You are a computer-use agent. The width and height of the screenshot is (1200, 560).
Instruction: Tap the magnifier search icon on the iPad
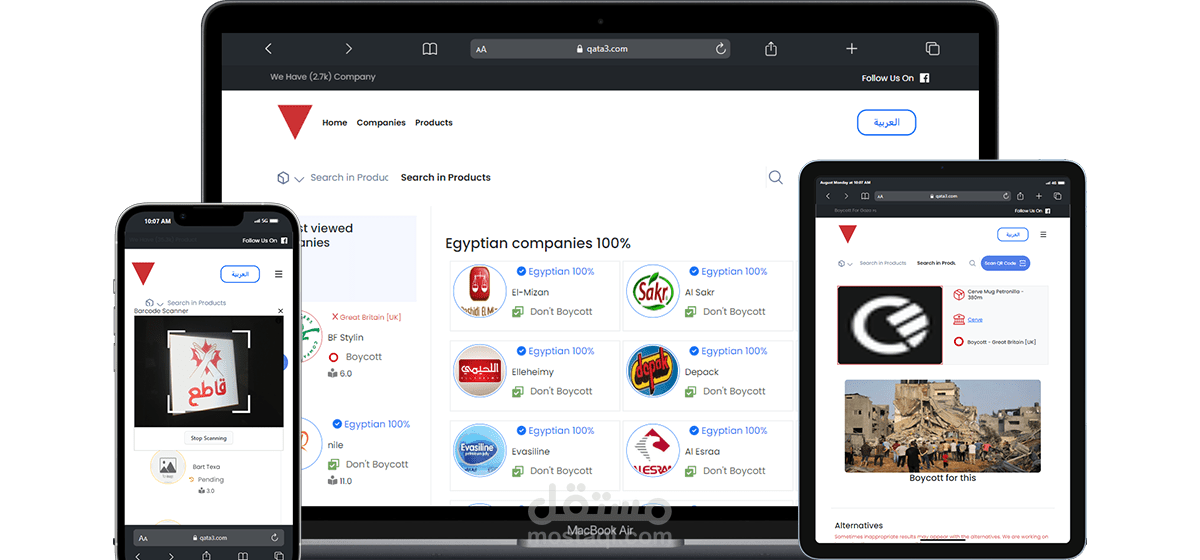coord(971,263)
